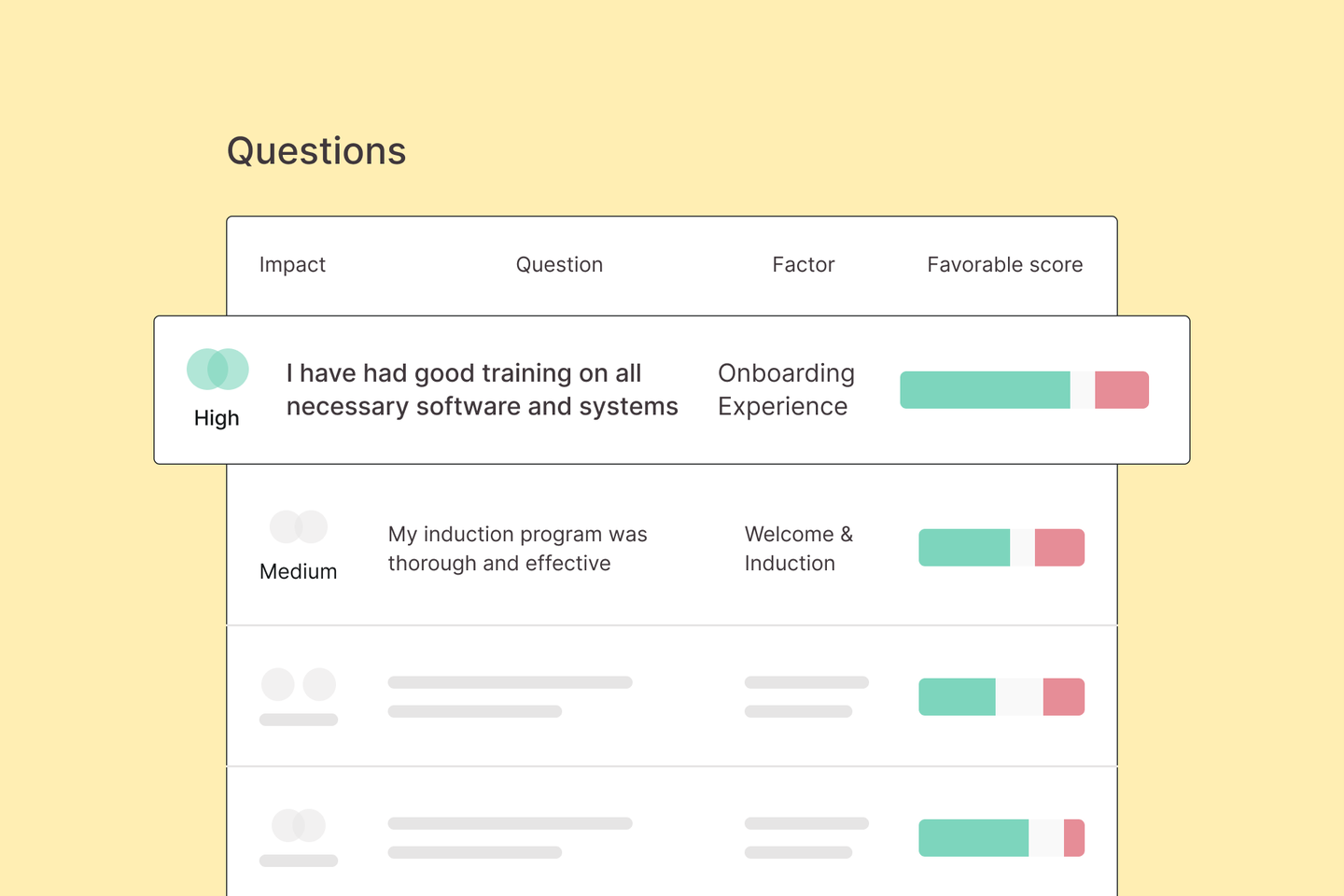Click the Medium impact circles icon

point(299,526)
